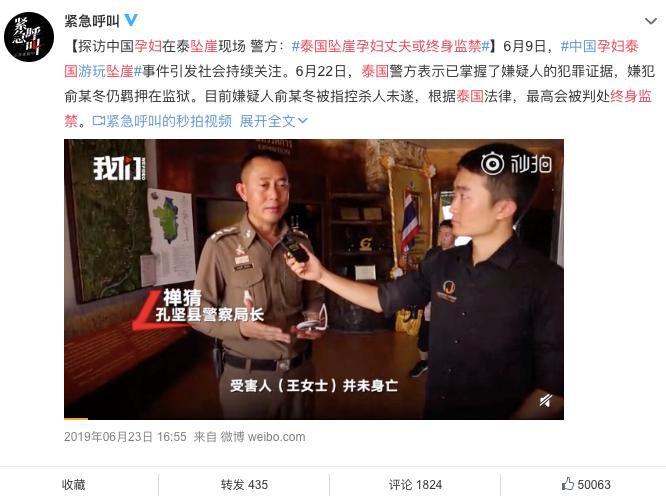Expand full text with 展开全文
The width and height of the screenshot is (666, 503).
tap(273, 122)
